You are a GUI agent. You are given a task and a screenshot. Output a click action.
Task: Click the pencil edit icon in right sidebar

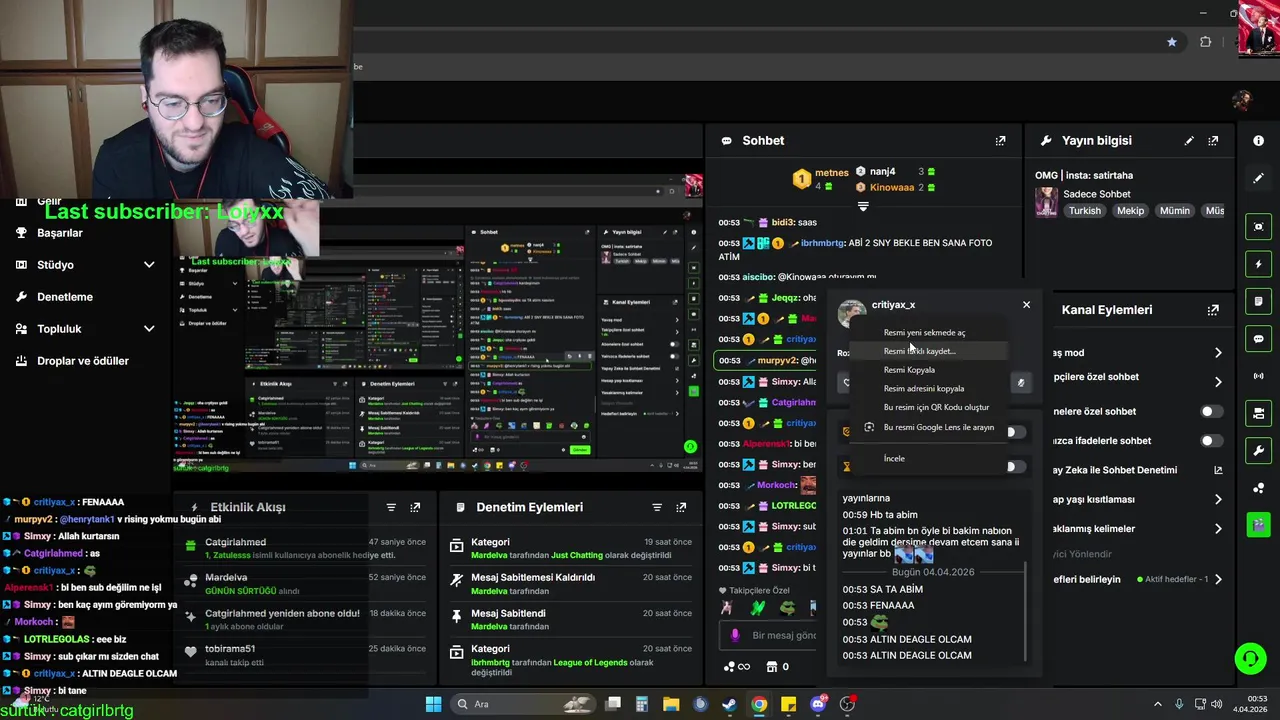click(1258, 178)
